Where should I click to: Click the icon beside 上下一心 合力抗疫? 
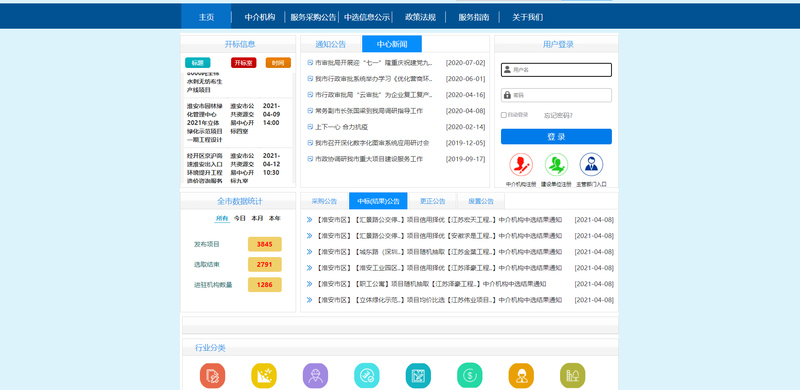(310, 127)
